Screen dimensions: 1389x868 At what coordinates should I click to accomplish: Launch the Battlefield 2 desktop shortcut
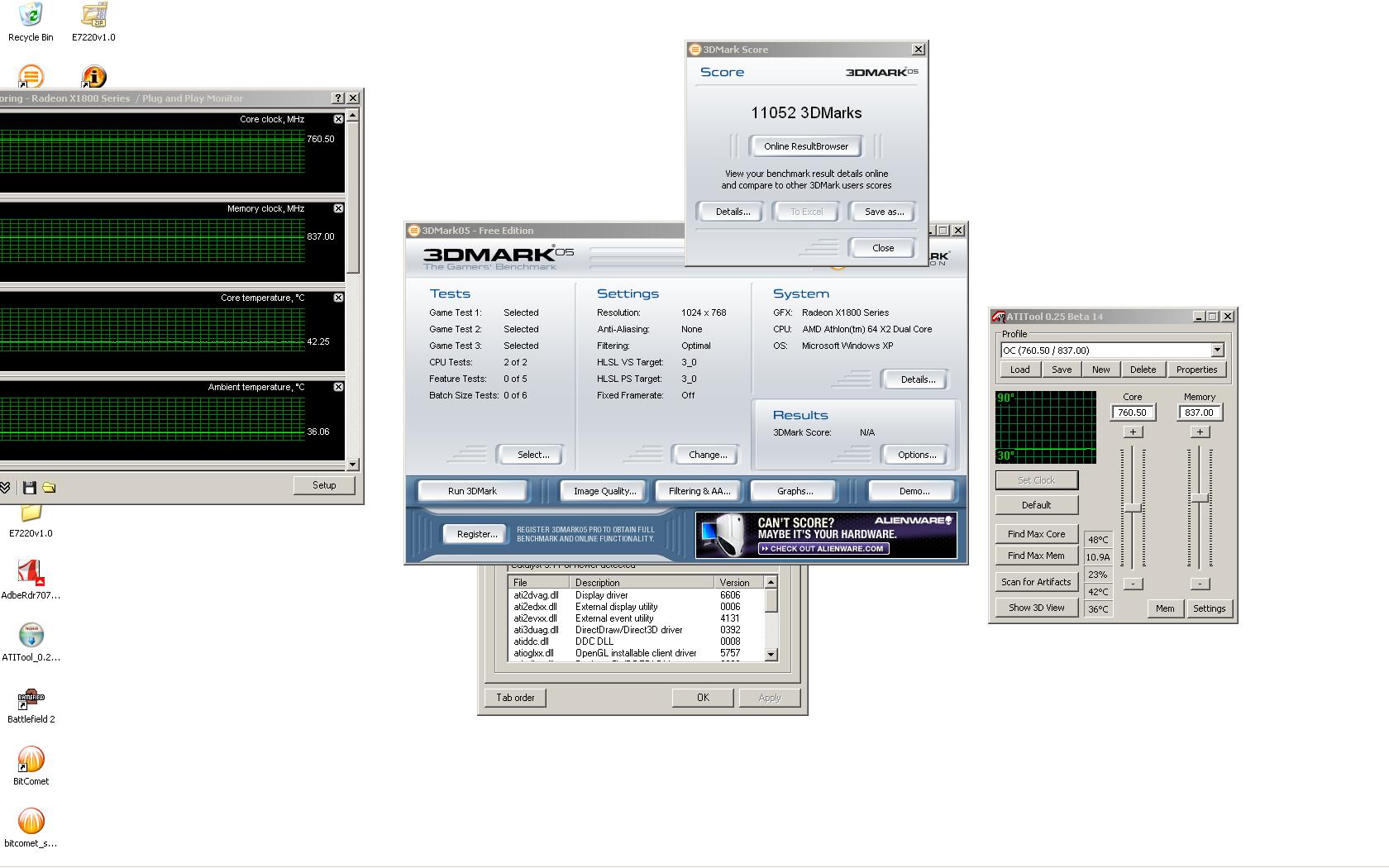coord(31,699)
